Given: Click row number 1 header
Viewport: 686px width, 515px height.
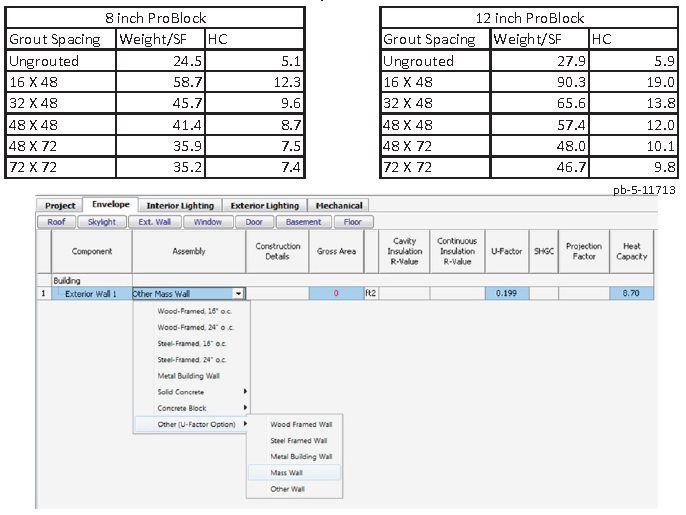Looking at the screenshot, I should click(x=43, y=293).
